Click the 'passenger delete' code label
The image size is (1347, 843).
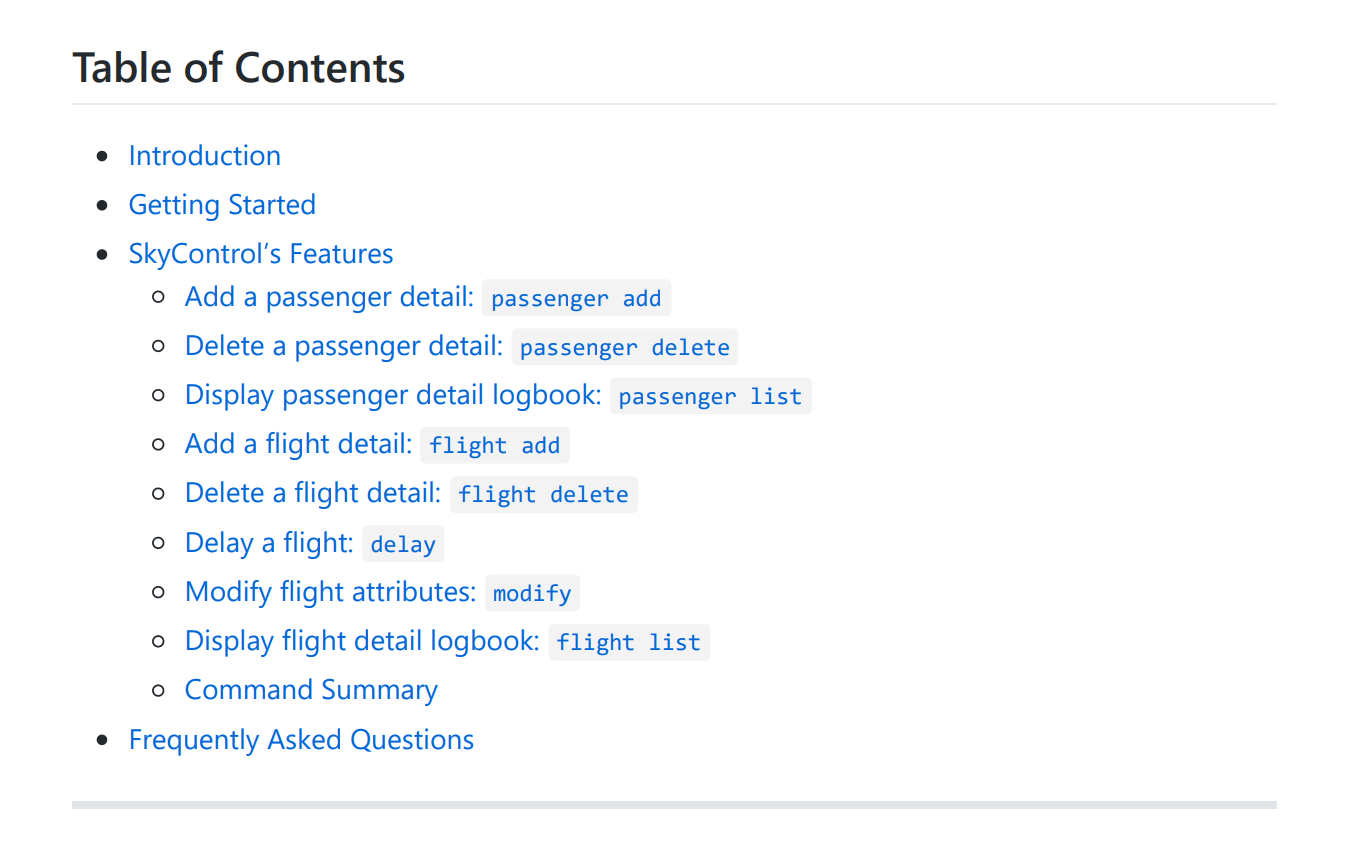point(625,348)
